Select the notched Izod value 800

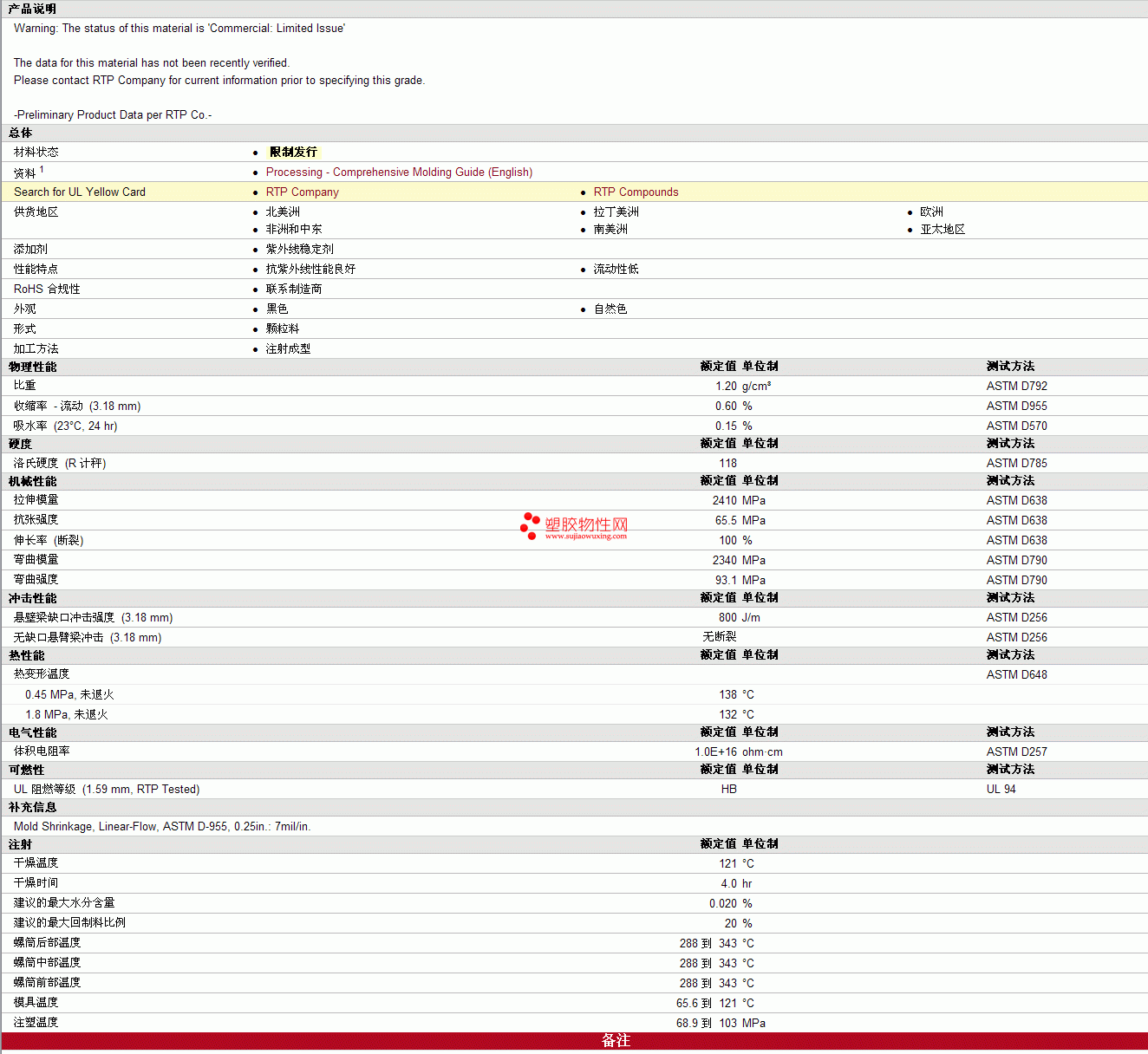point(728,618)
